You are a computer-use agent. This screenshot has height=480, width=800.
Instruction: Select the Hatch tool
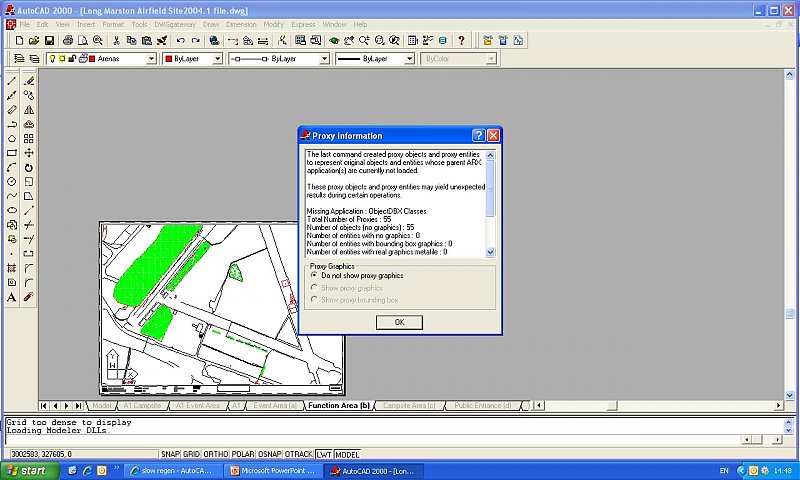pos(12,268)
